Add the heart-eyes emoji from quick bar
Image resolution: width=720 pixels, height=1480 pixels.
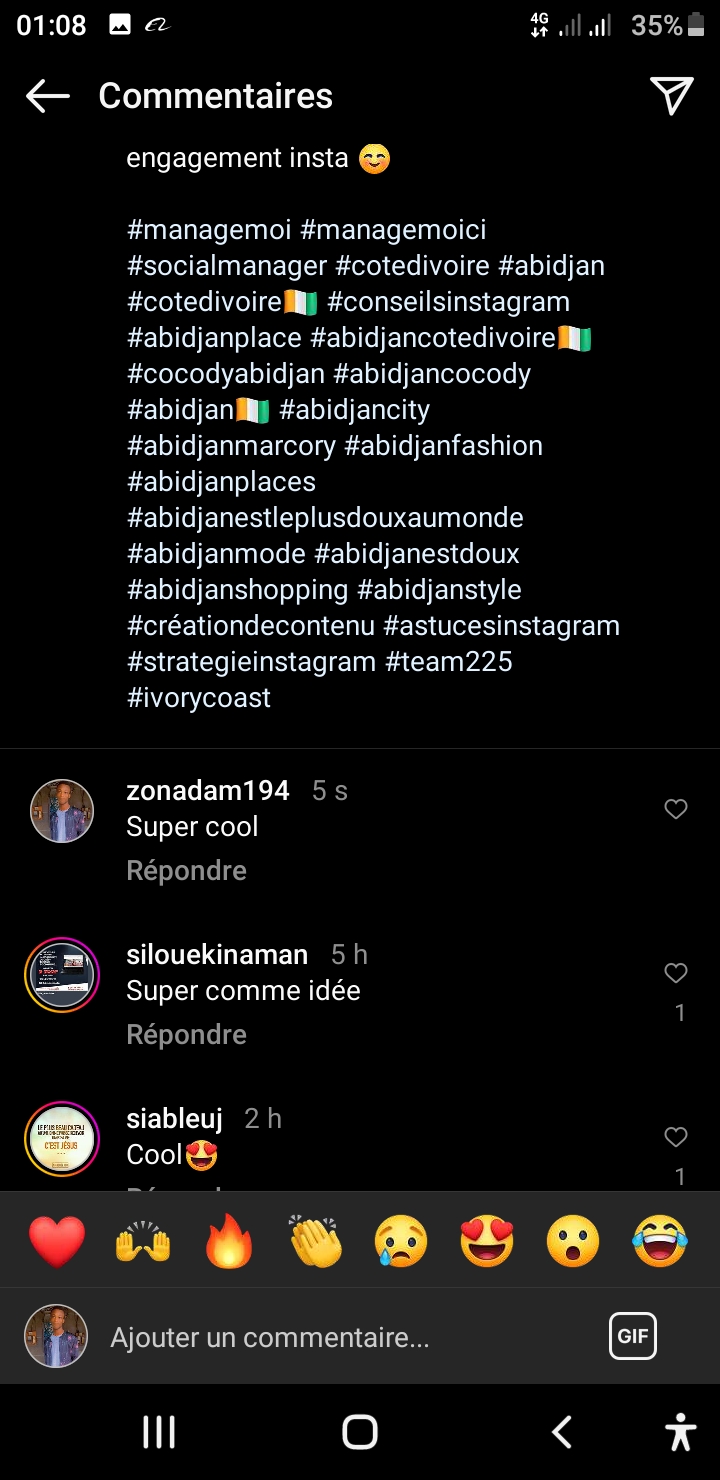(x=487, y=1242)
